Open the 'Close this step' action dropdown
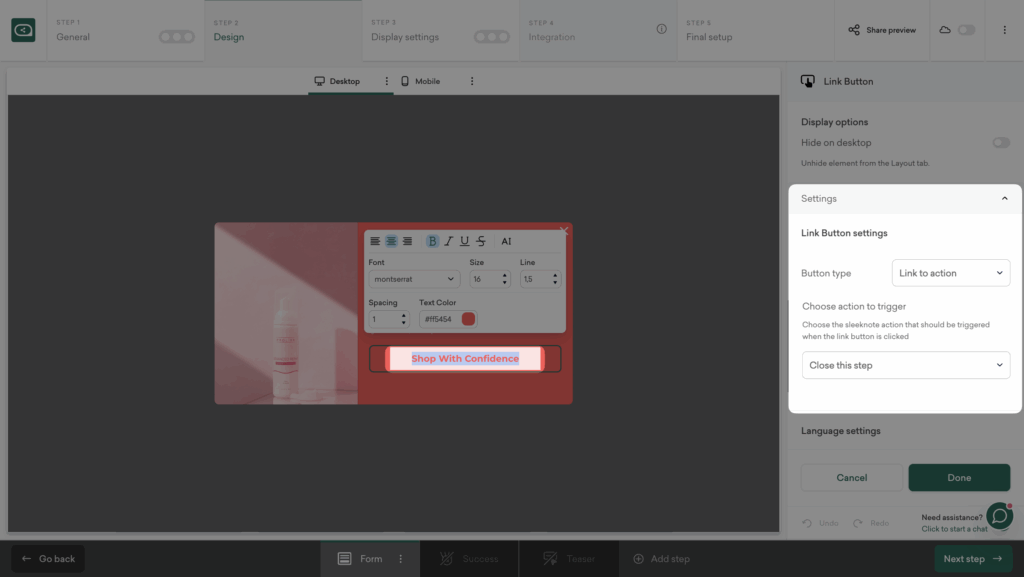This screenshot has width=1024, height=577. point(905,365)
